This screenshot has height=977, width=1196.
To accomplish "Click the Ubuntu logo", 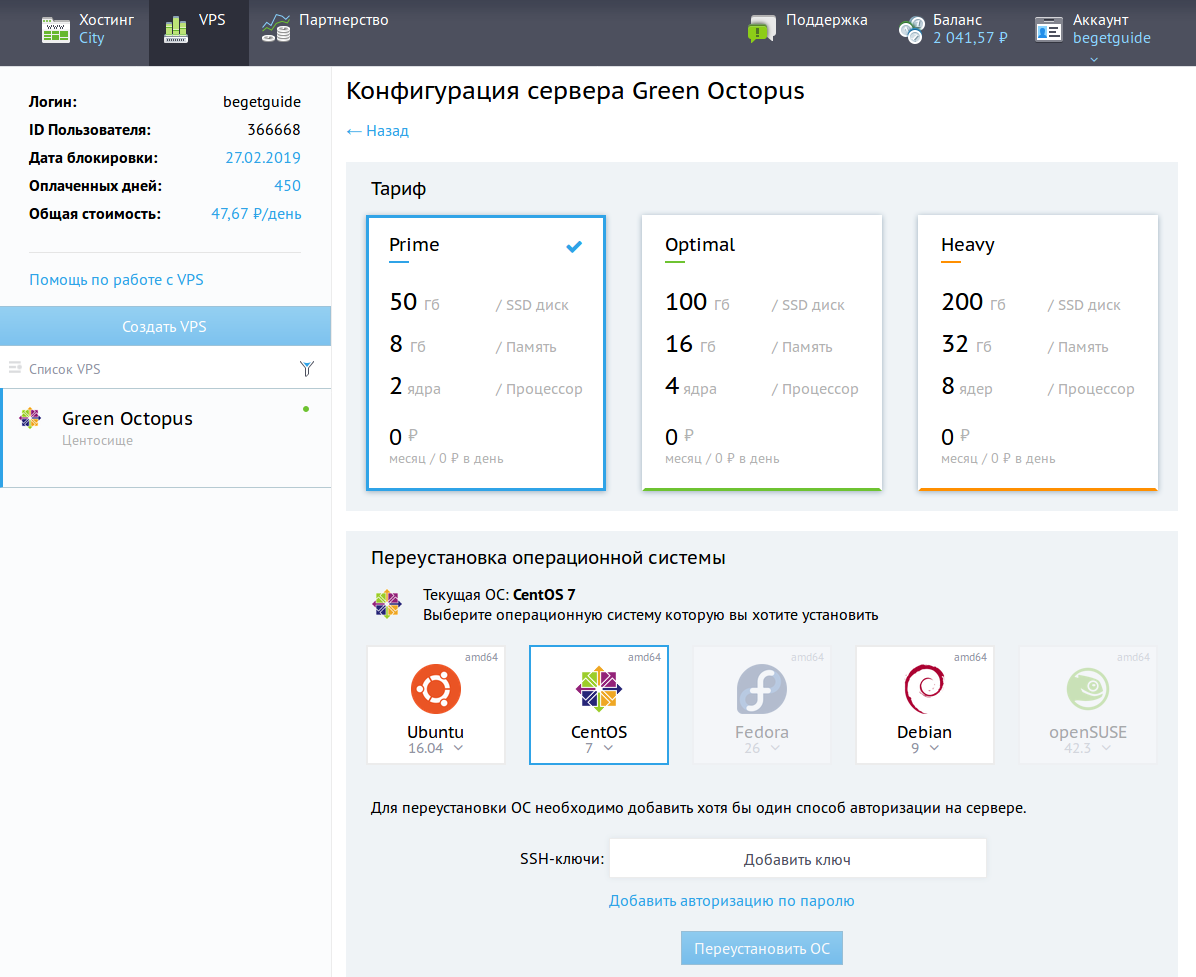I will 436,689.
